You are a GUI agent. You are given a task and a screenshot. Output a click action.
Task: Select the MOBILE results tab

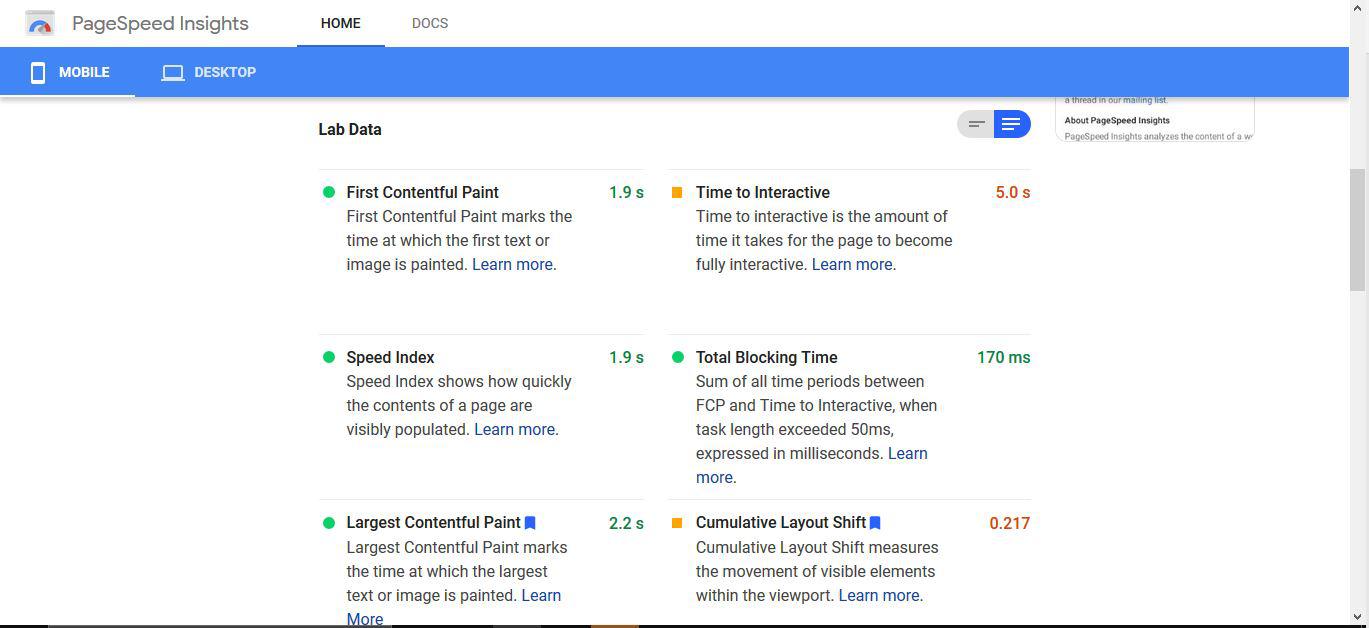click(68, 72)
